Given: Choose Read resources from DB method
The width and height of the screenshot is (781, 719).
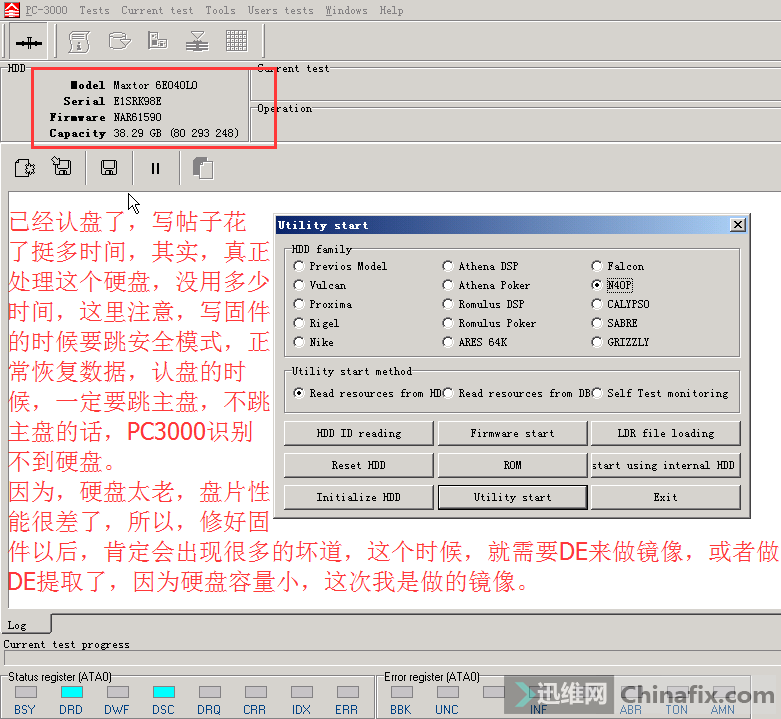Looking at the screenshot, I should pyautogui.click(x=517, y=393).
